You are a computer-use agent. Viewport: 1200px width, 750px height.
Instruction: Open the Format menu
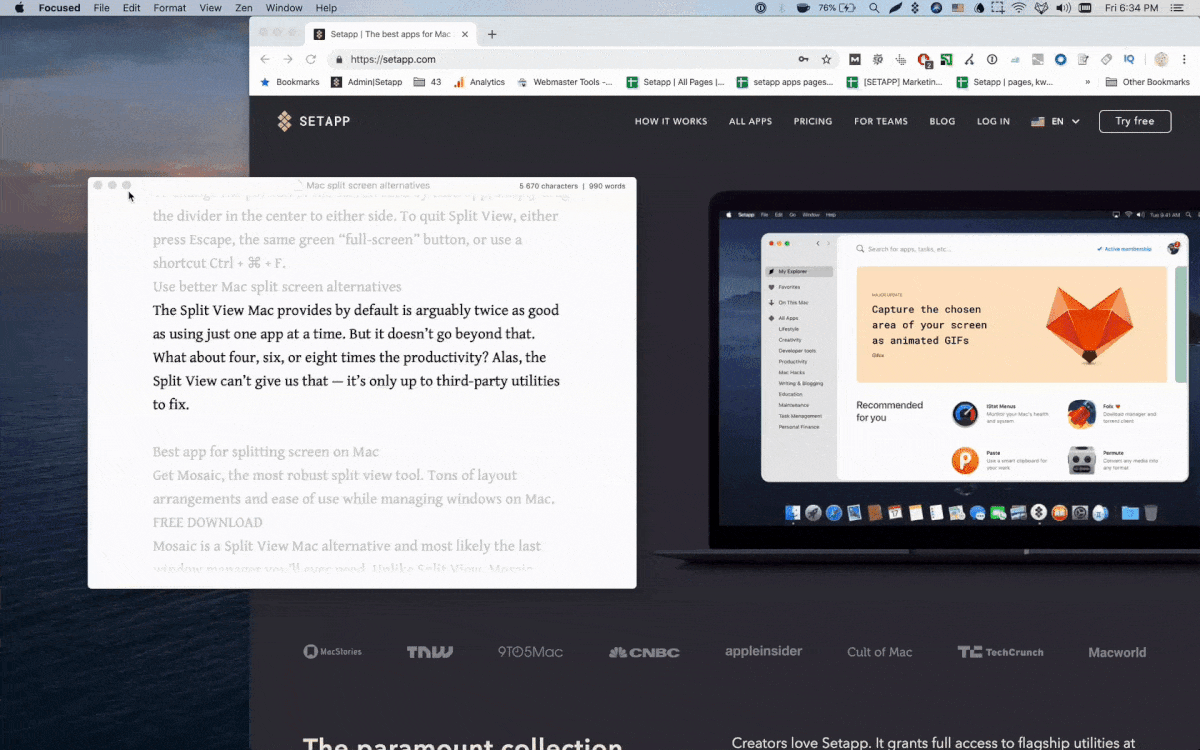pos(170,8)
